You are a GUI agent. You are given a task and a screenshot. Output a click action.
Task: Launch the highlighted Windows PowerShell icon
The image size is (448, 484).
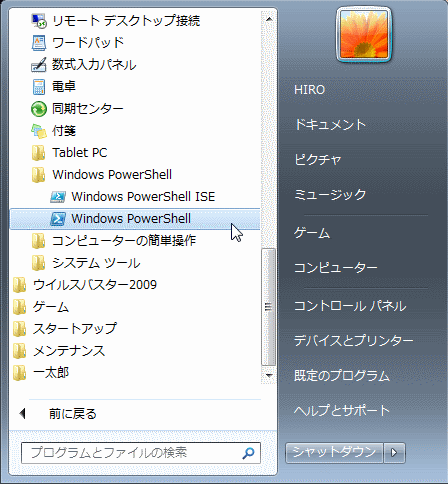point(58,219)
